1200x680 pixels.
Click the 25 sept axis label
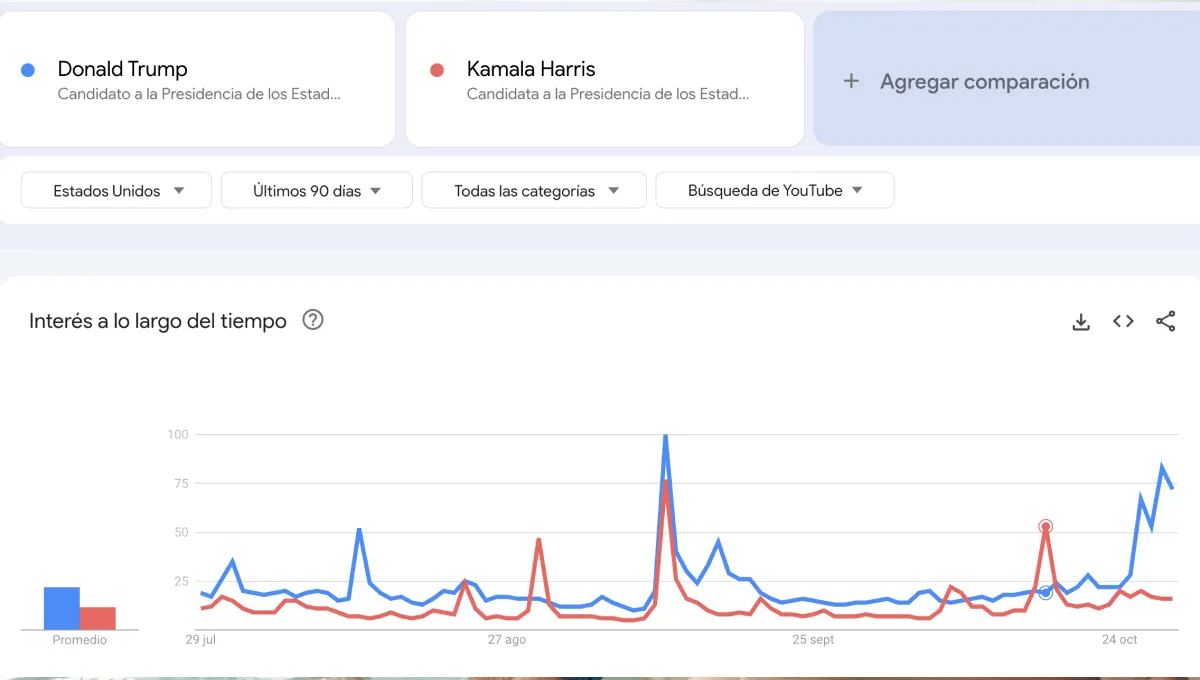(811, 640)
